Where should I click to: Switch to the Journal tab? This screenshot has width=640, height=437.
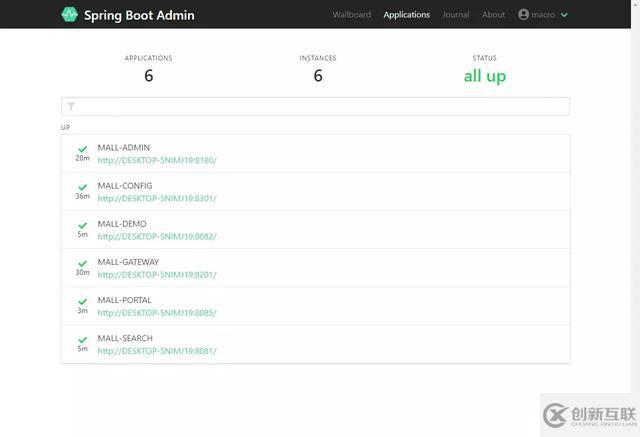[456, 15]
